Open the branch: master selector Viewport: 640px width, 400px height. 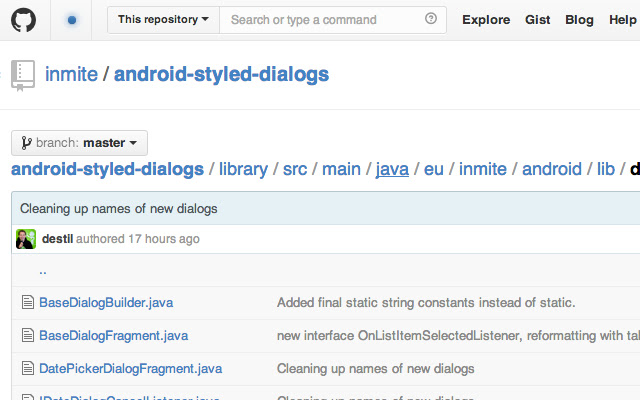(79, 143)
